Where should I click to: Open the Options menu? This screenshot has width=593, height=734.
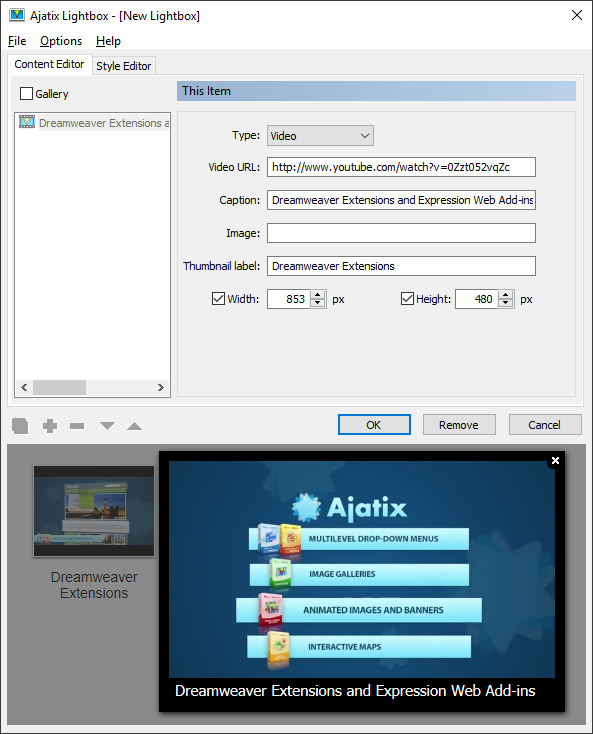point(61,41)
